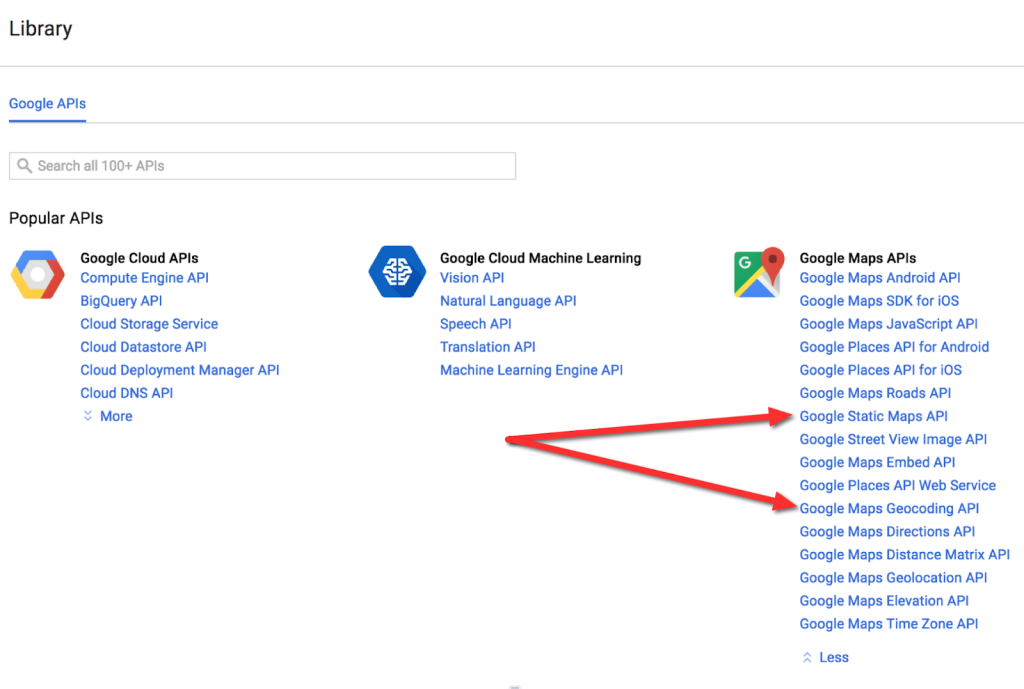Select Google Places API Web Service
This screenshot has width=1024, height=689.
tap(897, 485)
